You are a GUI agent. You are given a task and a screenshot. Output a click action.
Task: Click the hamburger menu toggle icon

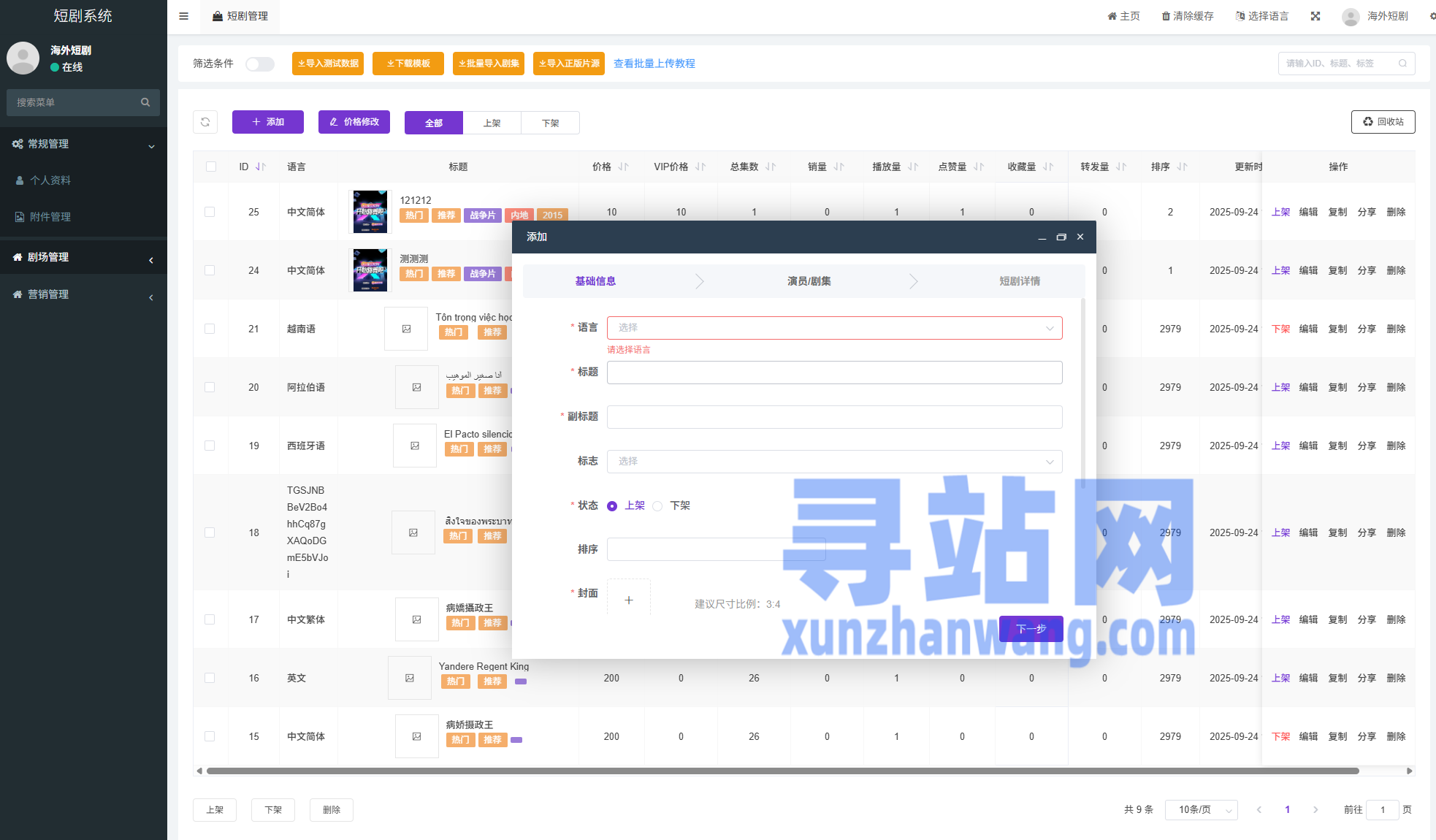click(184, 16)
